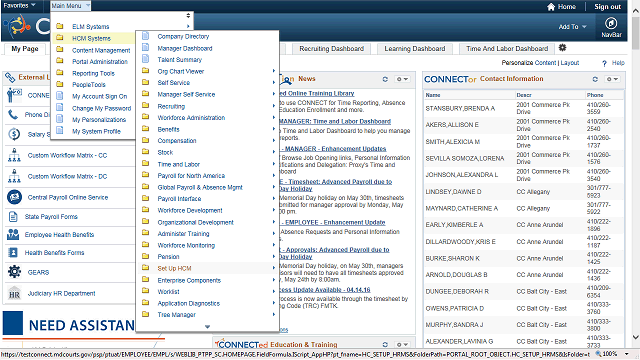Click the State Payroll Forms document icon
This screenshot has width=640, height=360.
(x=13, y=216)
